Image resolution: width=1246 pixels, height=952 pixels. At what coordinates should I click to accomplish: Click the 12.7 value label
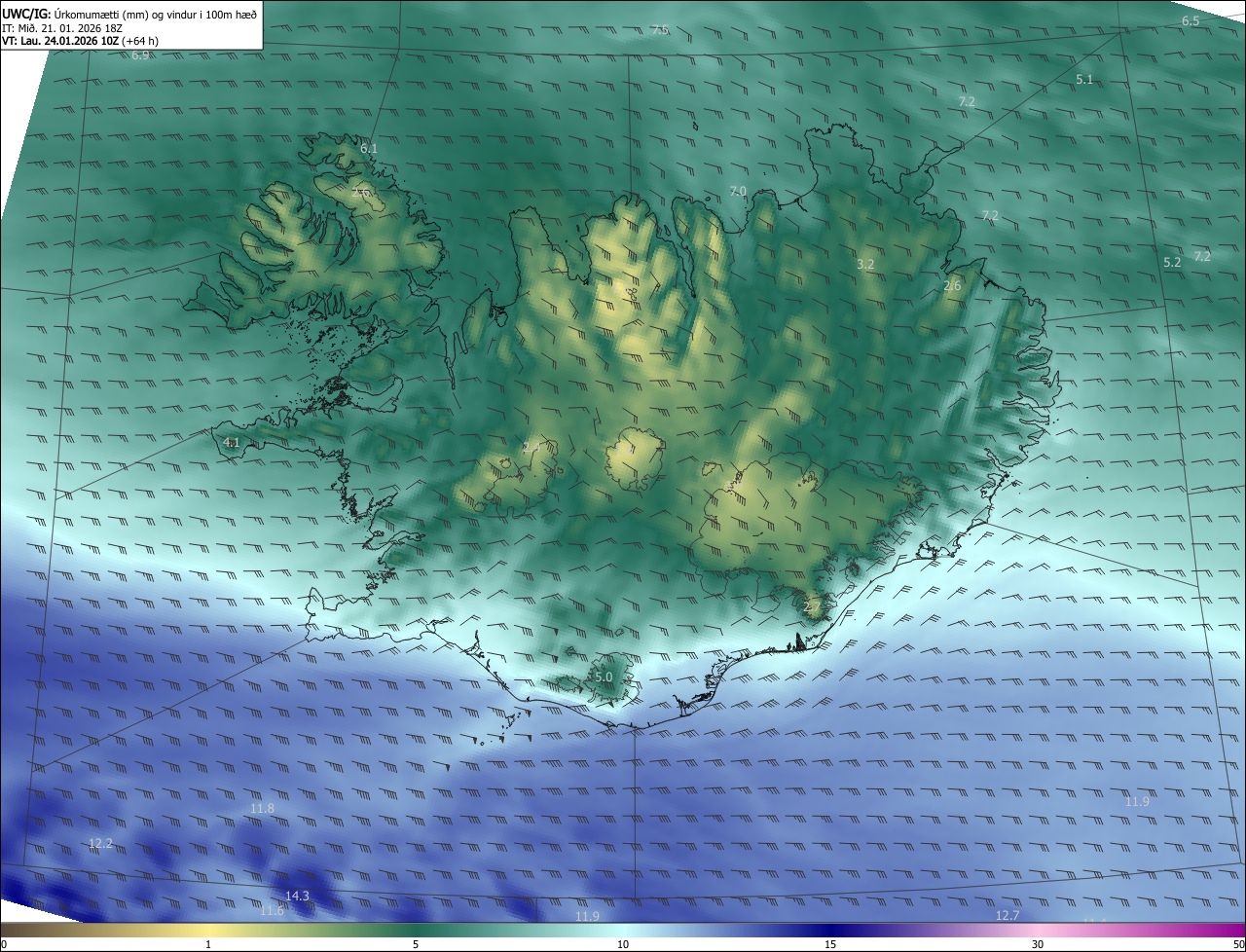(1008, 915)
